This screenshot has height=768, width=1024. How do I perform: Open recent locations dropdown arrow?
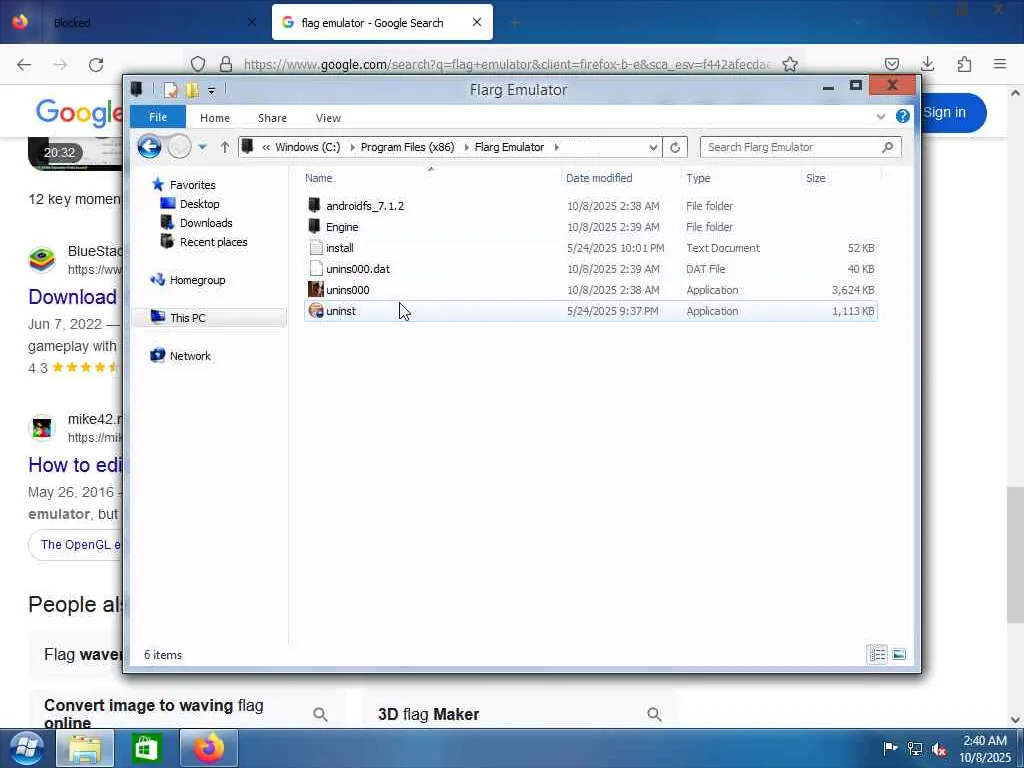pyautogui.click(x=202, y=147)
